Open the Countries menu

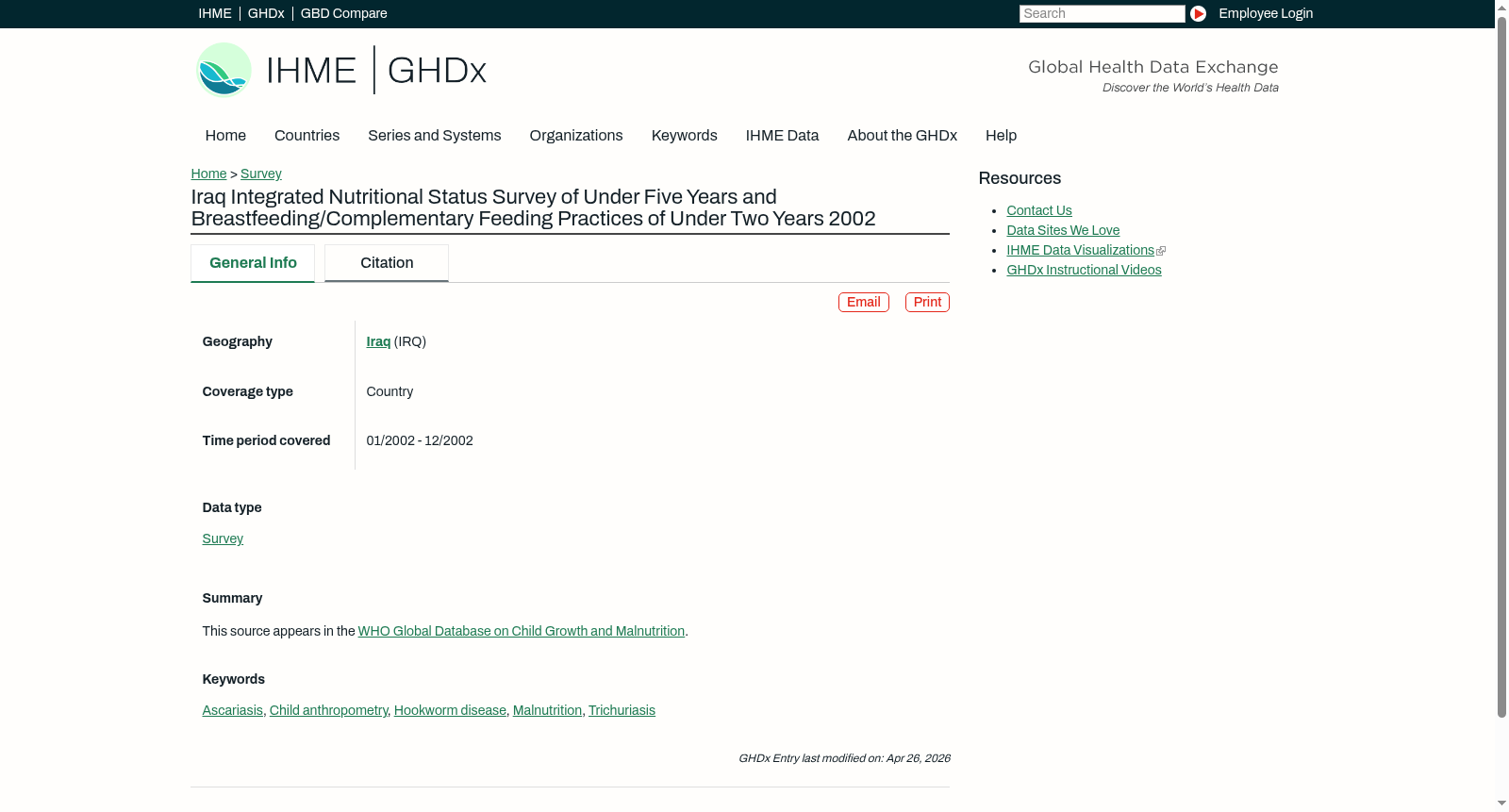pyautogui.click(x=307, y=136)
